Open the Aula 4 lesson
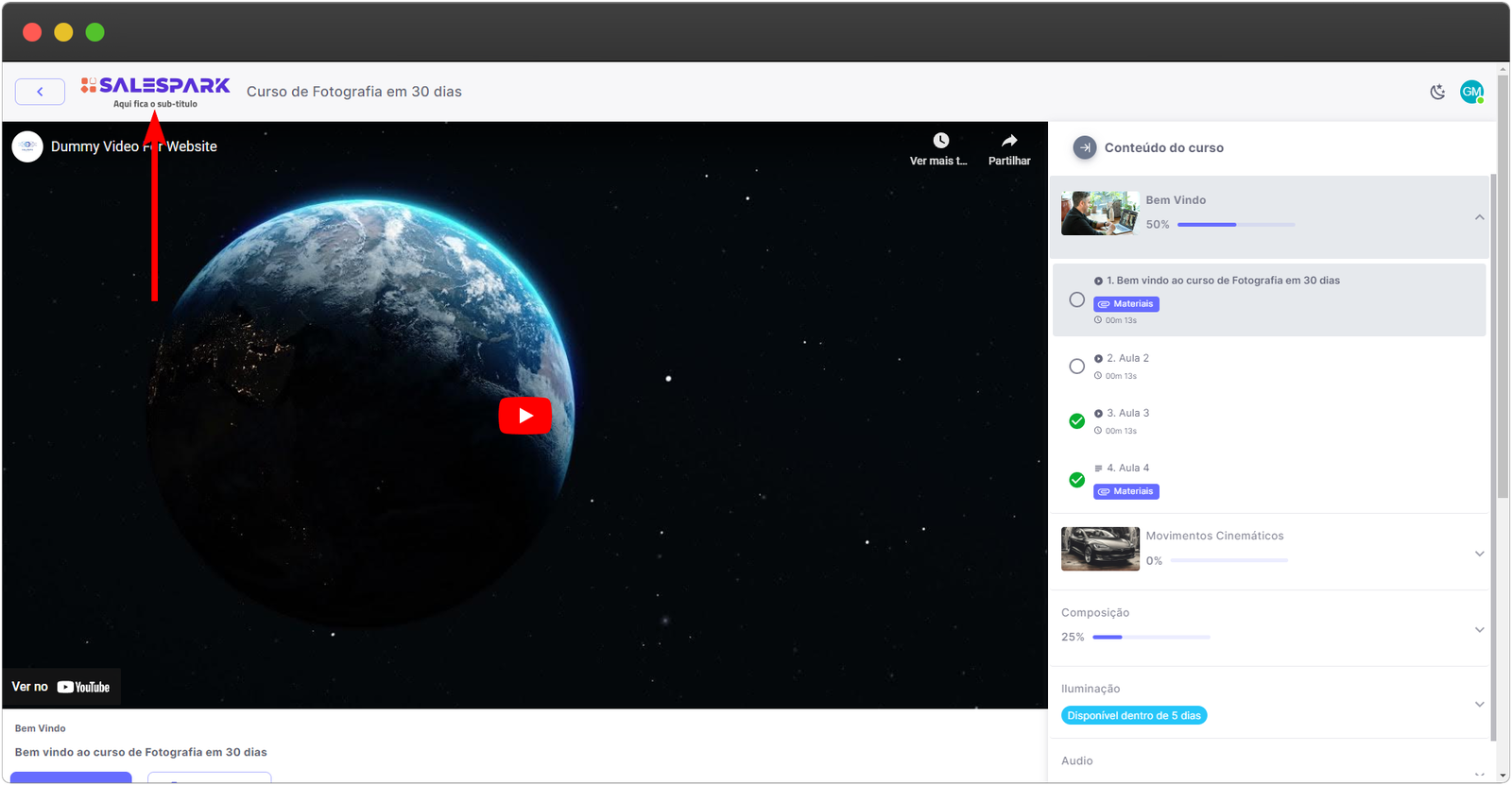The width and height of the screenshot is (1512, 785). [x=1127, y=468]
